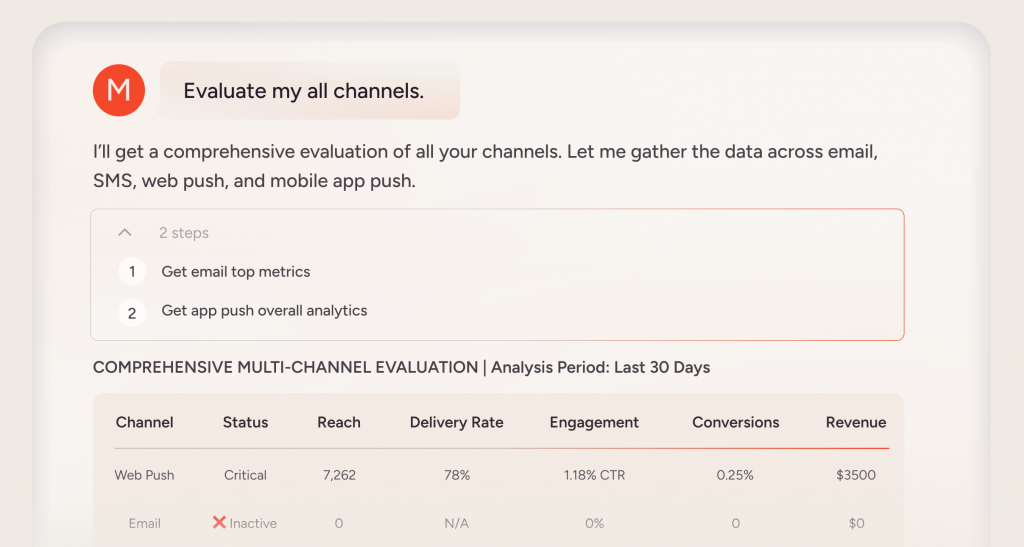Click the Delivery Rate column header
This screenshot has width=1024, height=547.
(457, 422)
